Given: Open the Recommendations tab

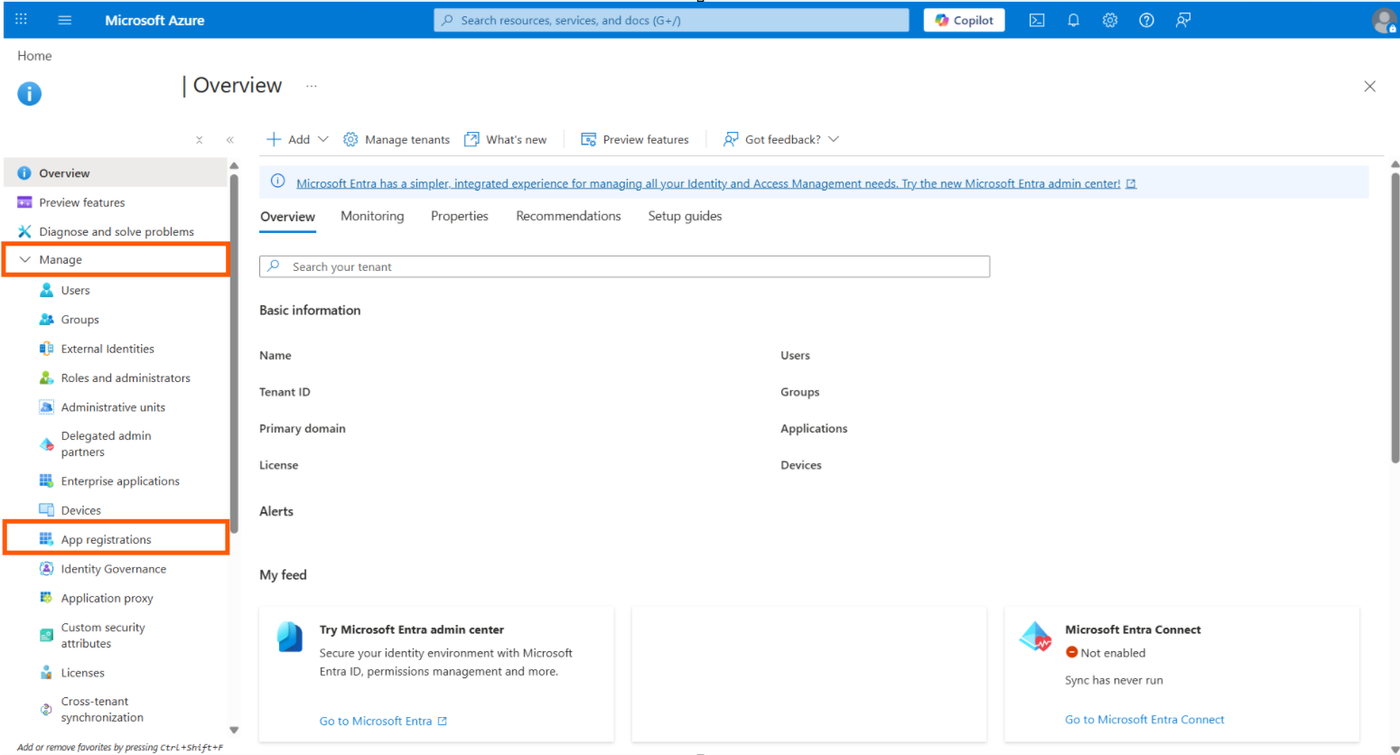Looking at the screenshot, I should point(568,216).
